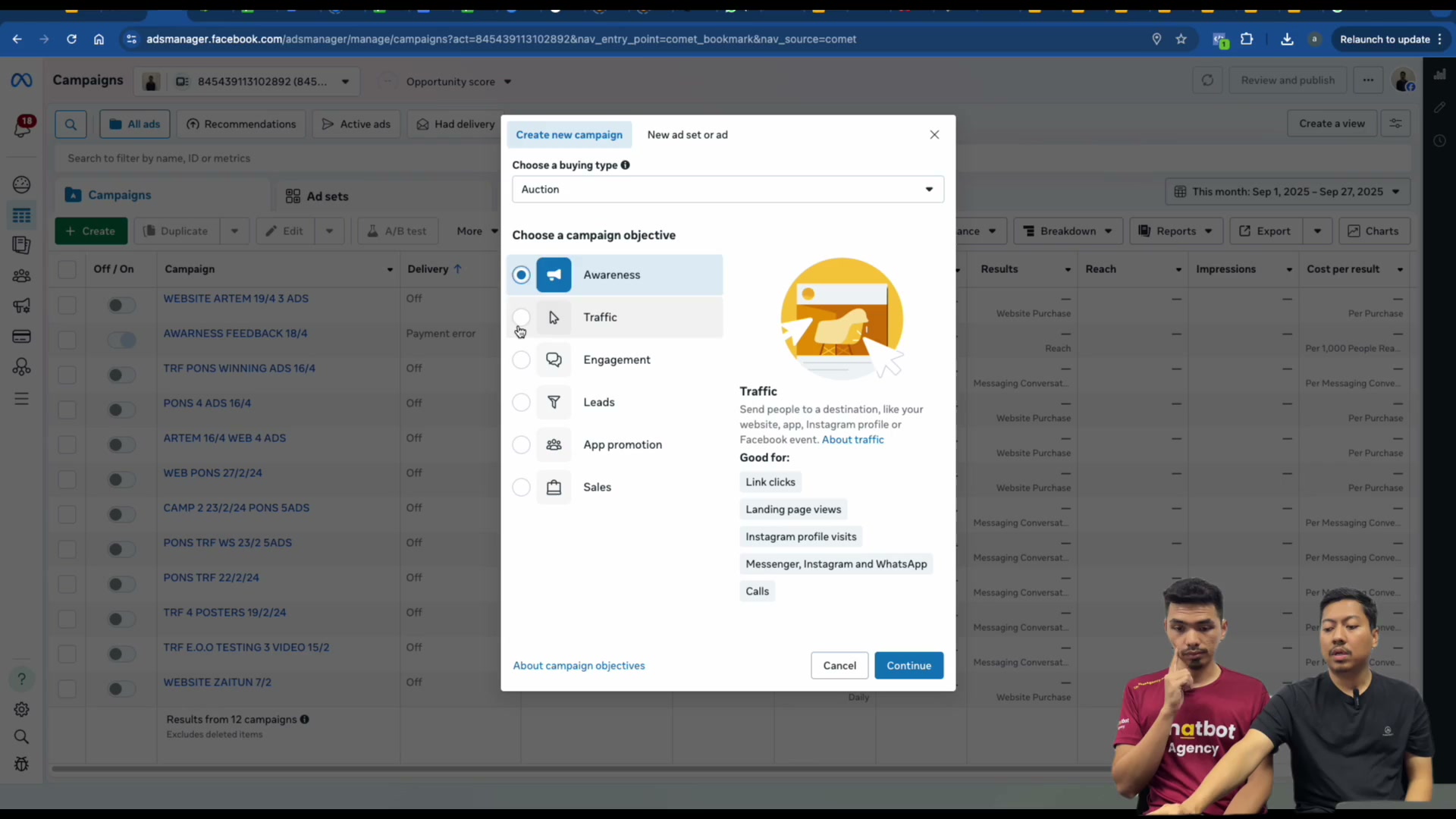The height and width of the screenshot is (819, 1456).
Task: Open the column settings sliders icon
Action: coord(1395,124)
